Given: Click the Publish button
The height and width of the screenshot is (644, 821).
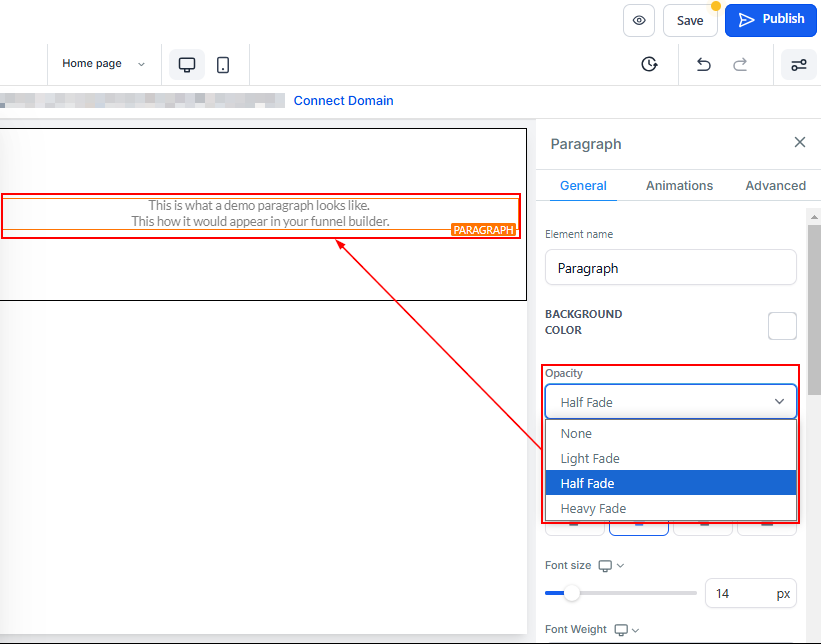Looking at the screenshot, I should [x=771, y=20].
